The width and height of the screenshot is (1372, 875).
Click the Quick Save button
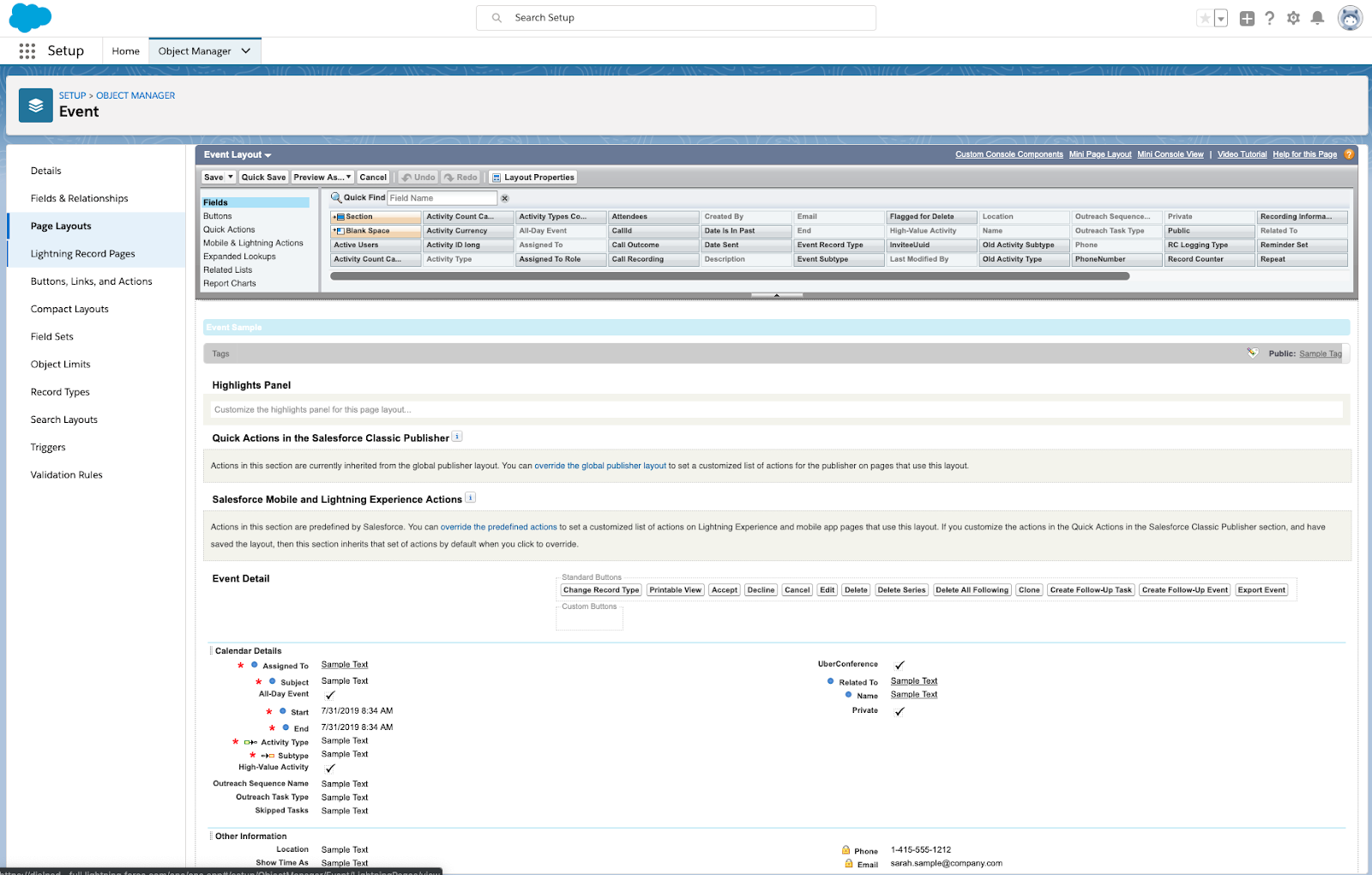(x=263, y=178)
